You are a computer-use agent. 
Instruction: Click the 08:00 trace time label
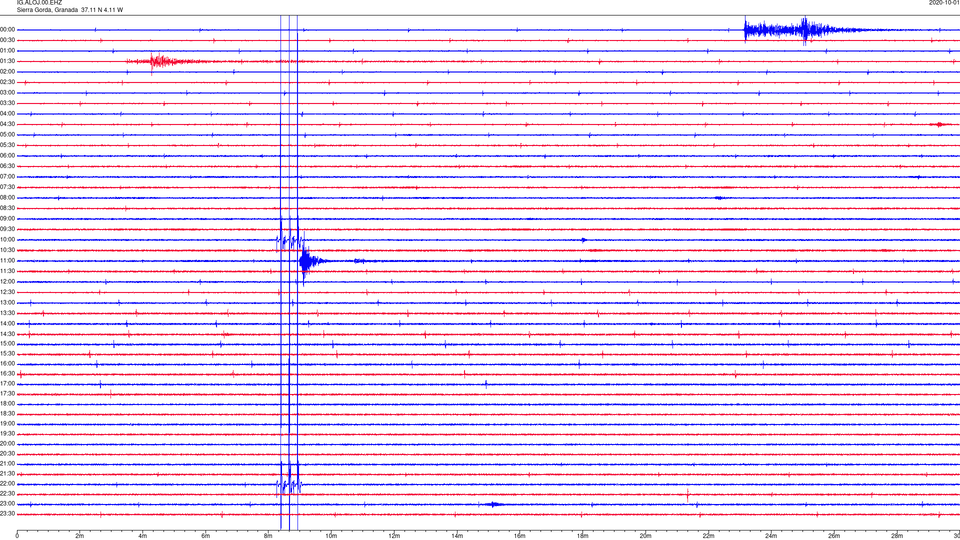(8, 198)
